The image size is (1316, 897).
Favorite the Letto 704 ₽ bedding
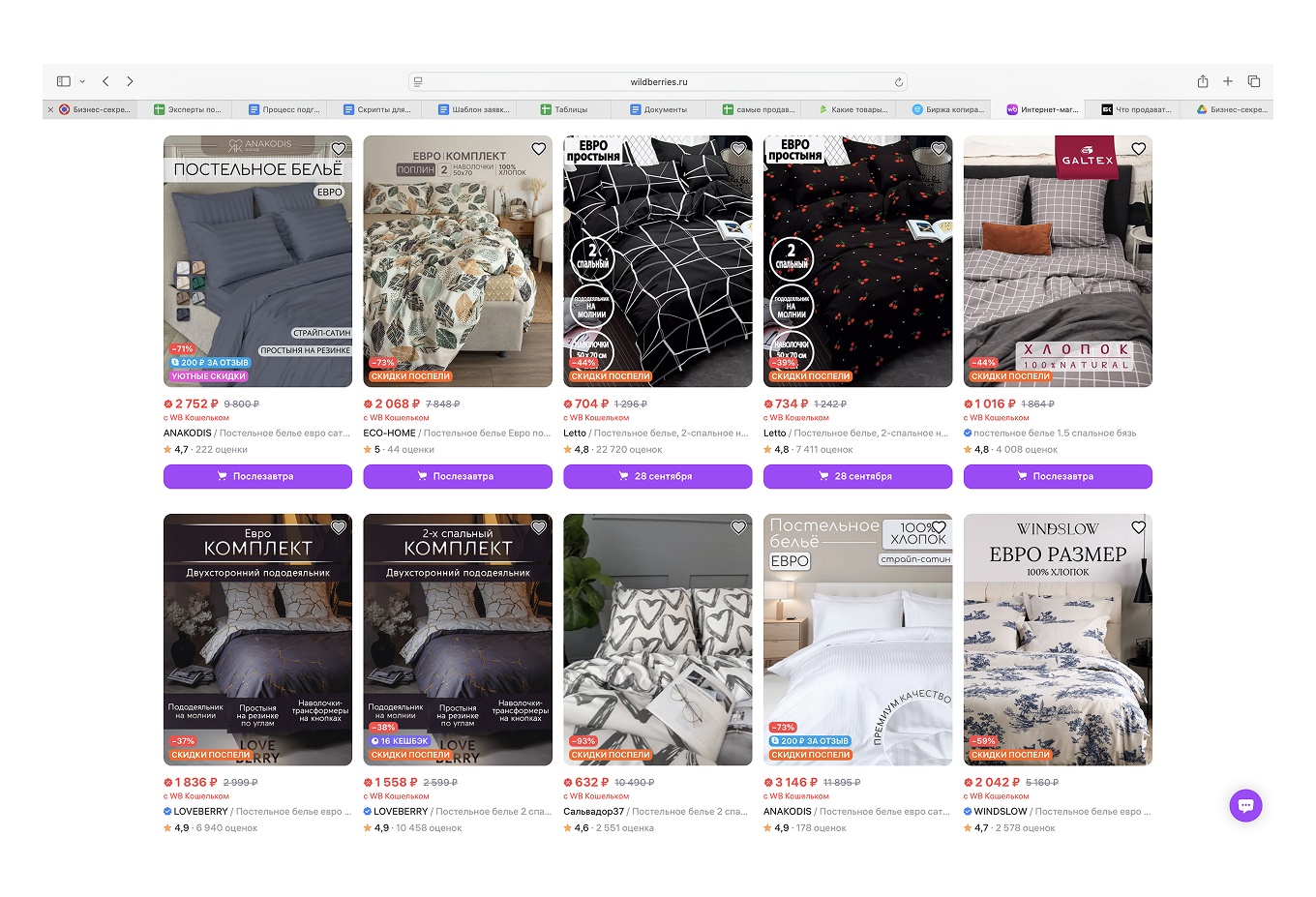pyautogui.click(x=738, y=149)
